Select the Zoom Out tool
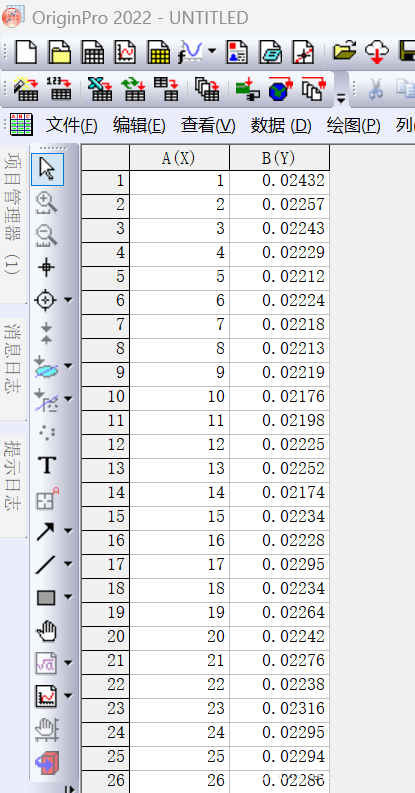This screenshot has height=793, width=415. [46, 235]
